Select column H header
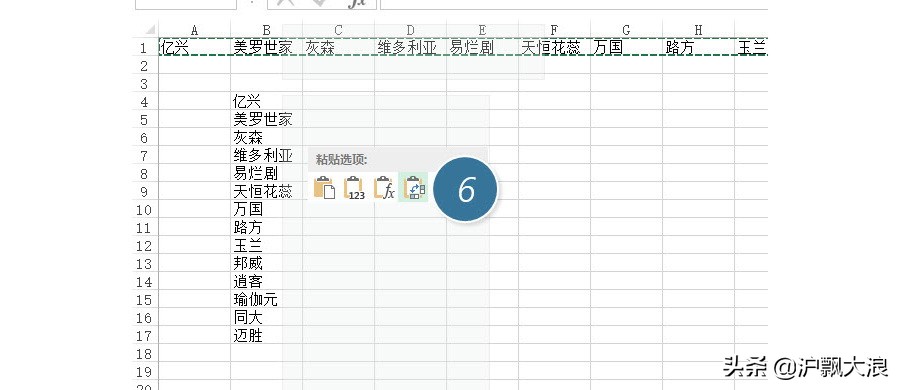This screenshot has height=390, width=900. 699,30
